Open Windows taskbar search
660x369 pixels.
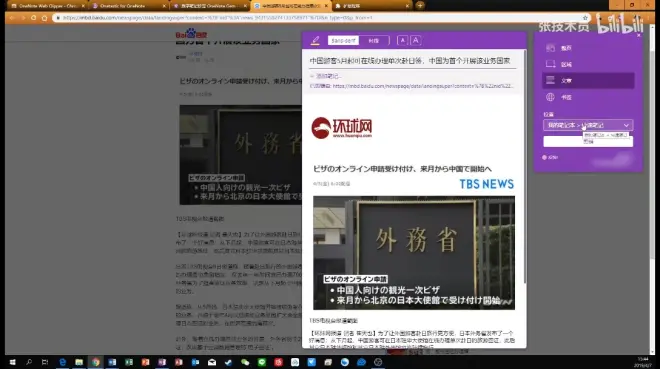[x=29, y=362]
